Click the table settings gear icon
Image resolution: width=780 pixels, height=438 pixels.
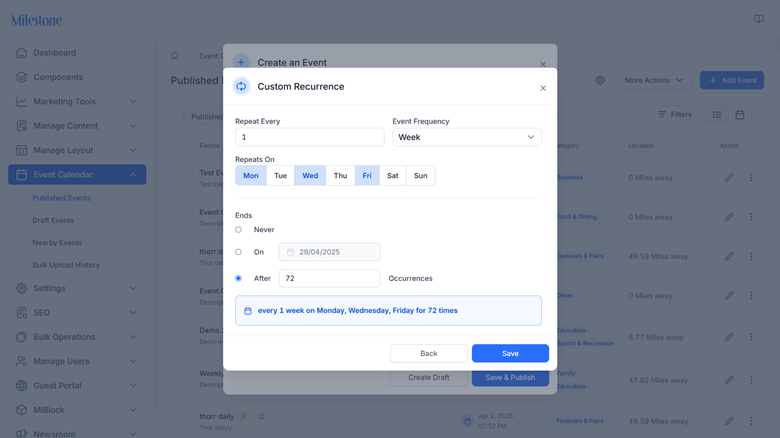click(x=600, y=80)
